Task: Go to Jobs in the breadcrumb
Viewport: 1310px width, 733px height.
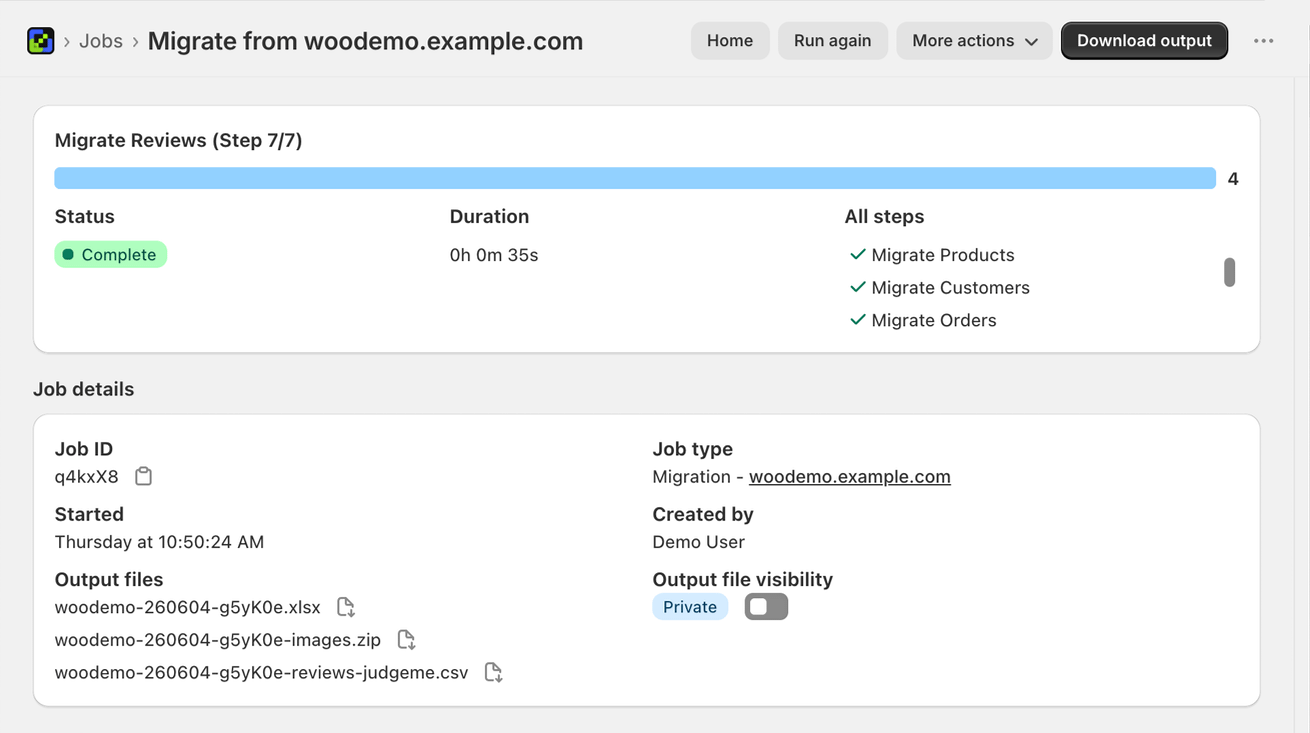Action: coord(101,41)
